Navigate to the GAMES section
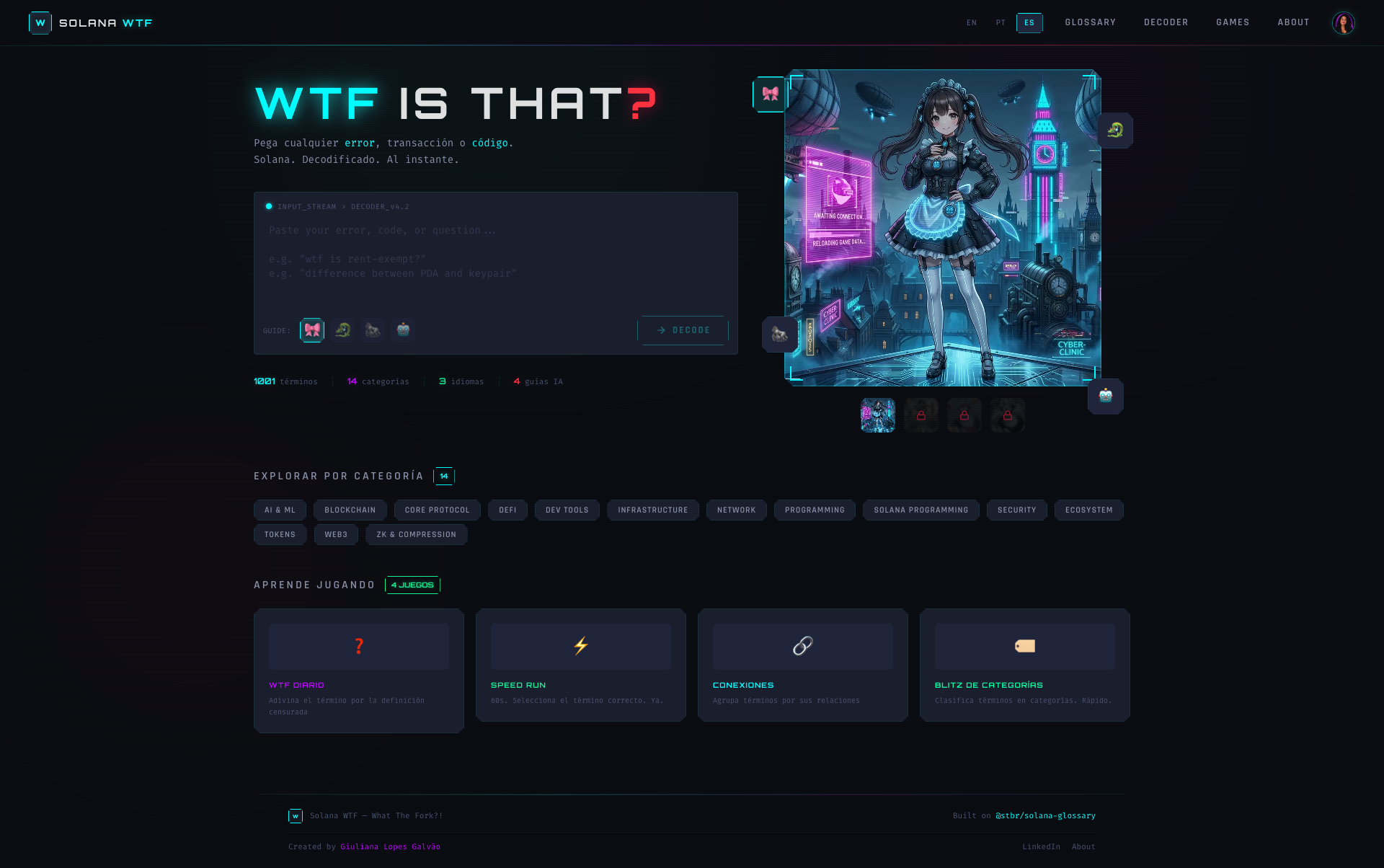1384x868 pixels. [1233, 22]
